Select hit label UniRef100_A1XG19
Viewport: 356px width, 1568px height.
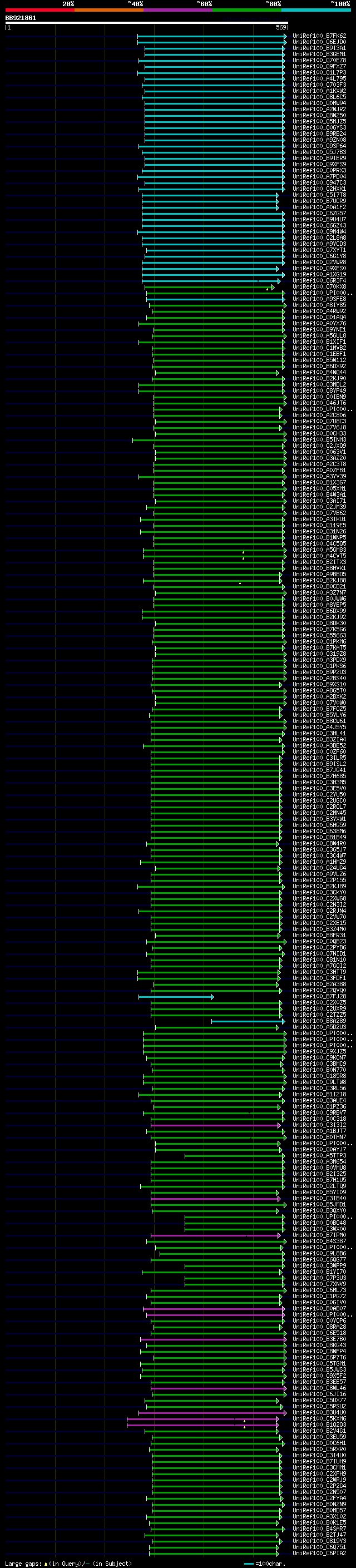pyautogui.click(x=319, y=275)
